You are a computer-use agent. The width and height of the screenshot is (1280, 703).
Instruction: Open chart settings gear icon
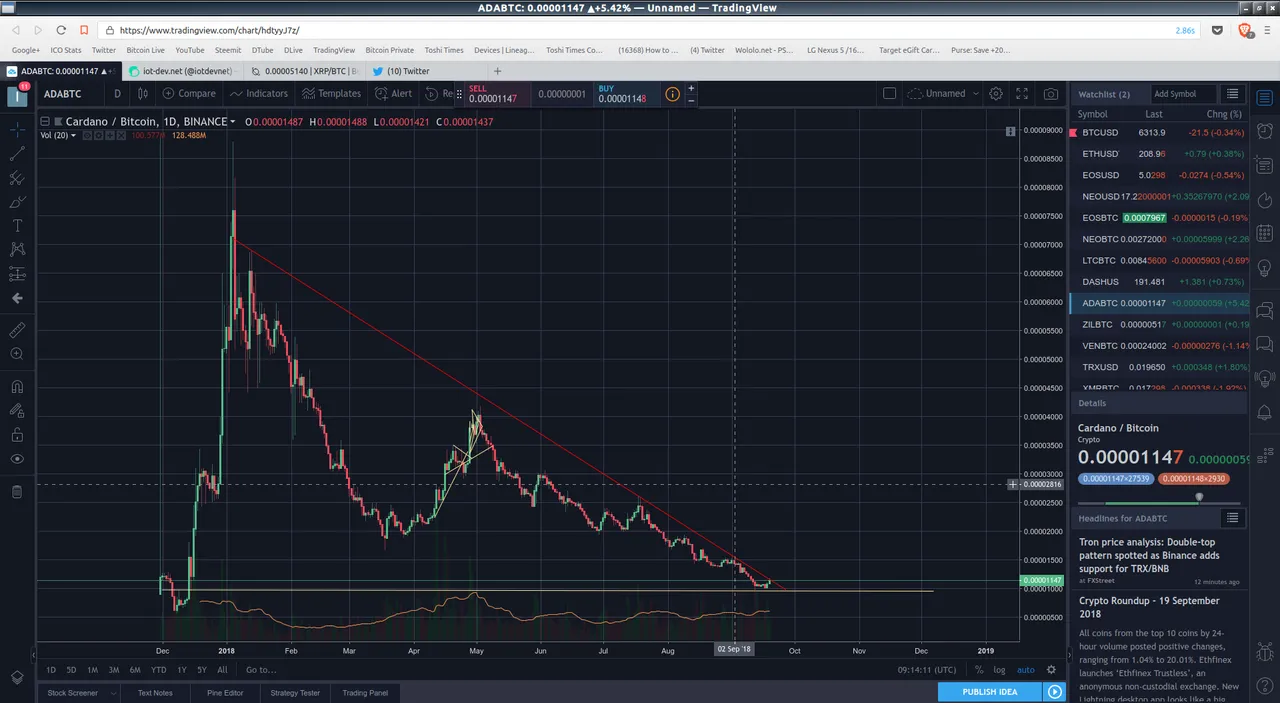996,93
